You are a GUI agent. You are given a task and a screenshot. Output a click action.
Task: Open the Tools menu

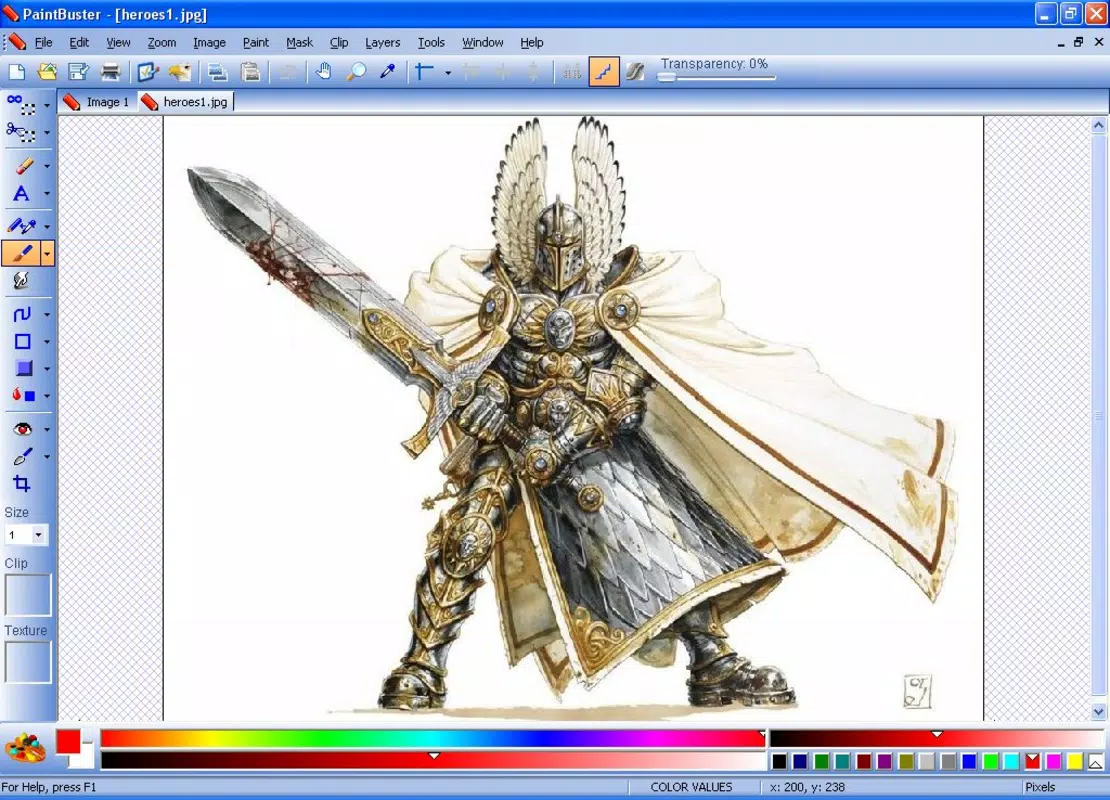click(x=431, y=42)
